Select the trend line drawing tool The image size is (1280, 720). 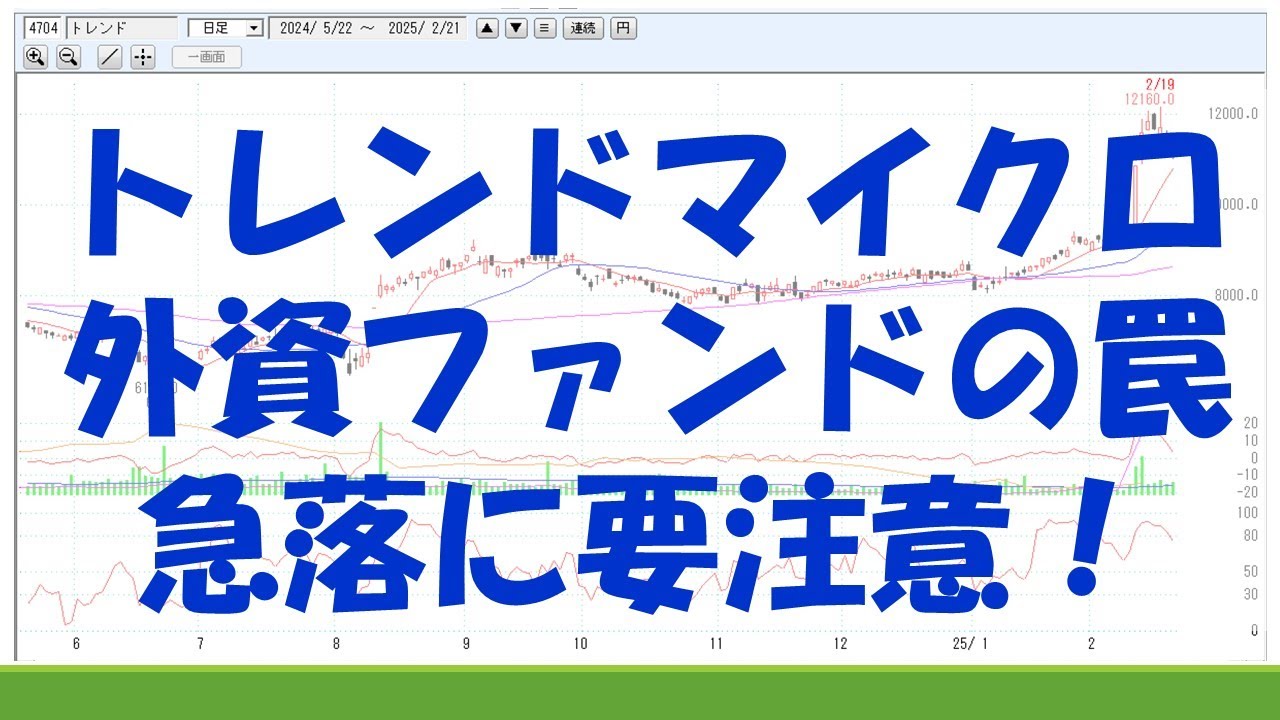(x=109, y=57)
